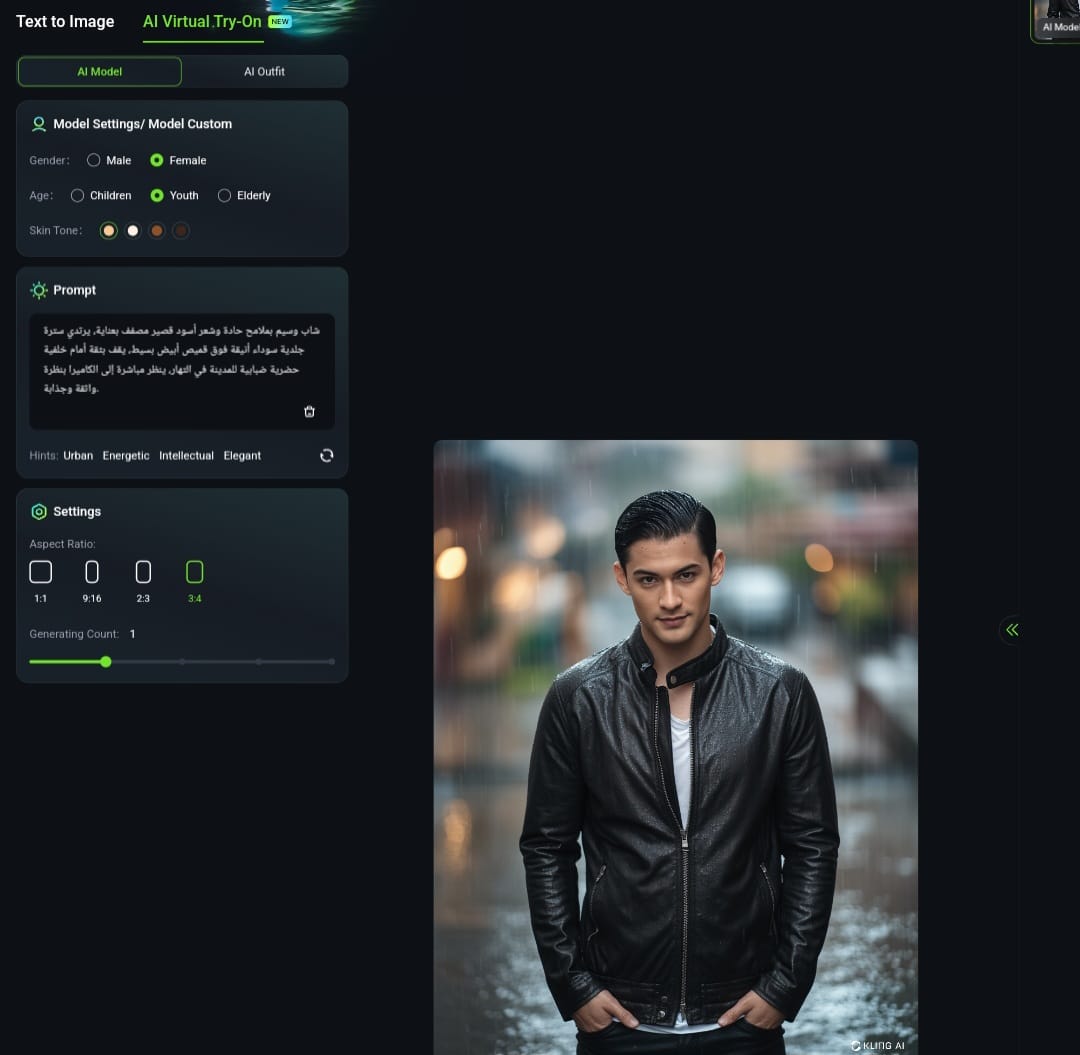Select the Elderly age option
The height and width of the screenshot is (1055, 1080).
point(225,196)
